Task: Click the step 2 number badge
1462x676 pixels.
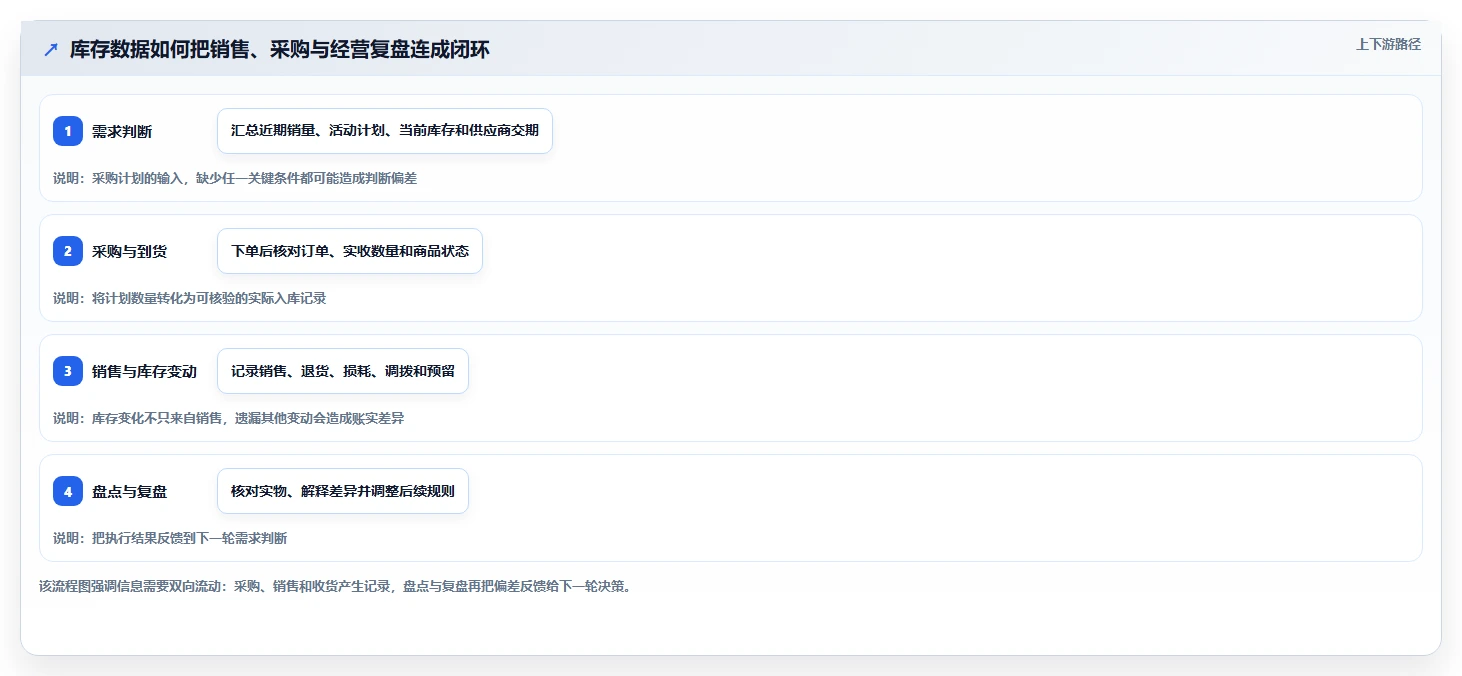Action: (x=68, y=251)
